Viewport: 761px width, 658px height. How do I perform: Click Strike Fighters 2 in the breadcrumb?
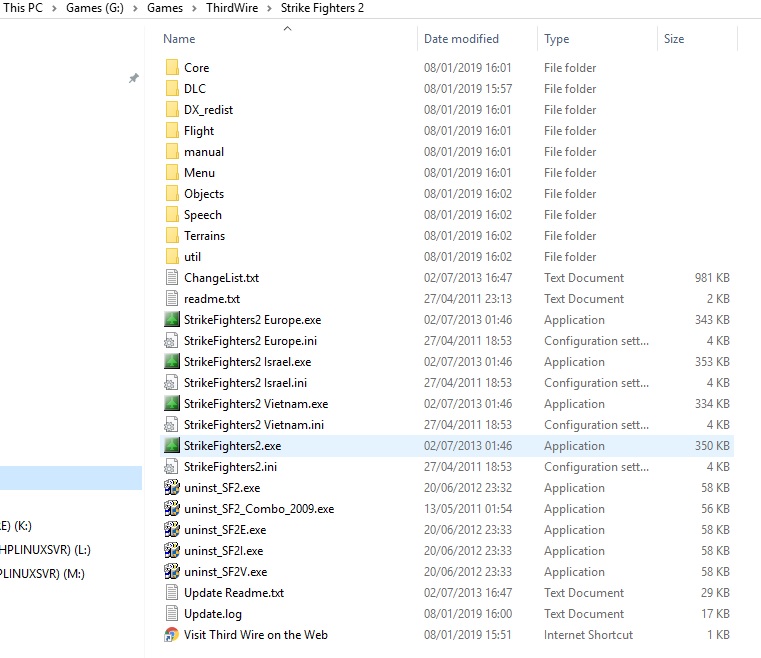[x=322, y=8]
